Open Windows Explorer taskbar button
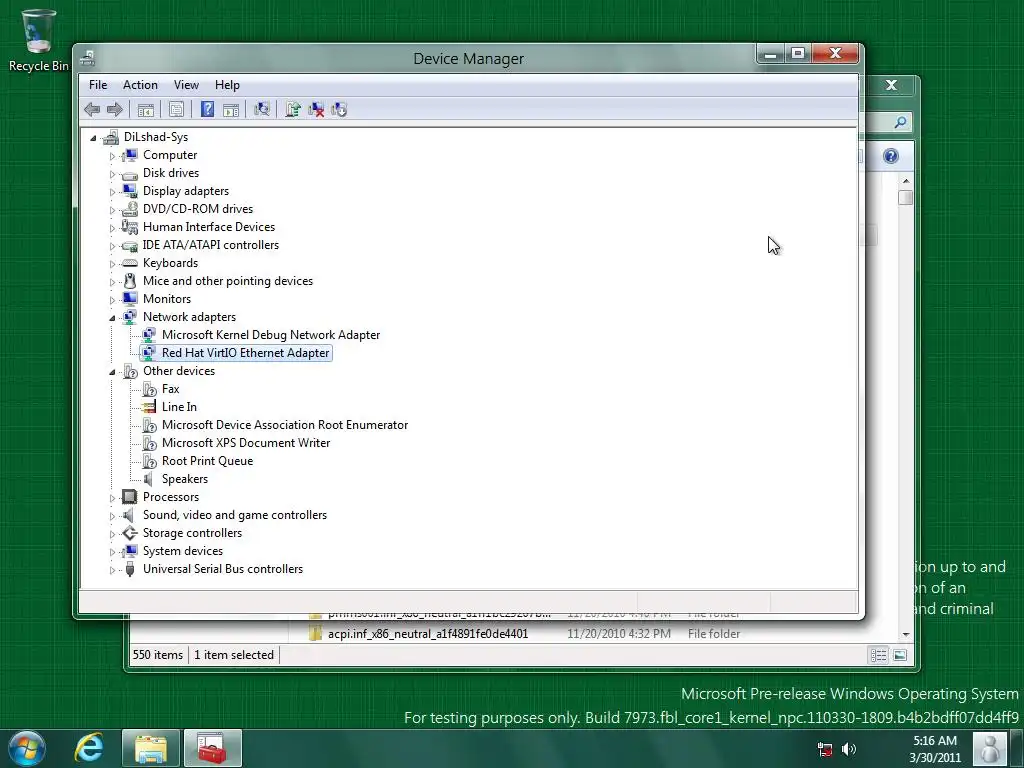Viewport: 1024px width, 768px height. 151,748
